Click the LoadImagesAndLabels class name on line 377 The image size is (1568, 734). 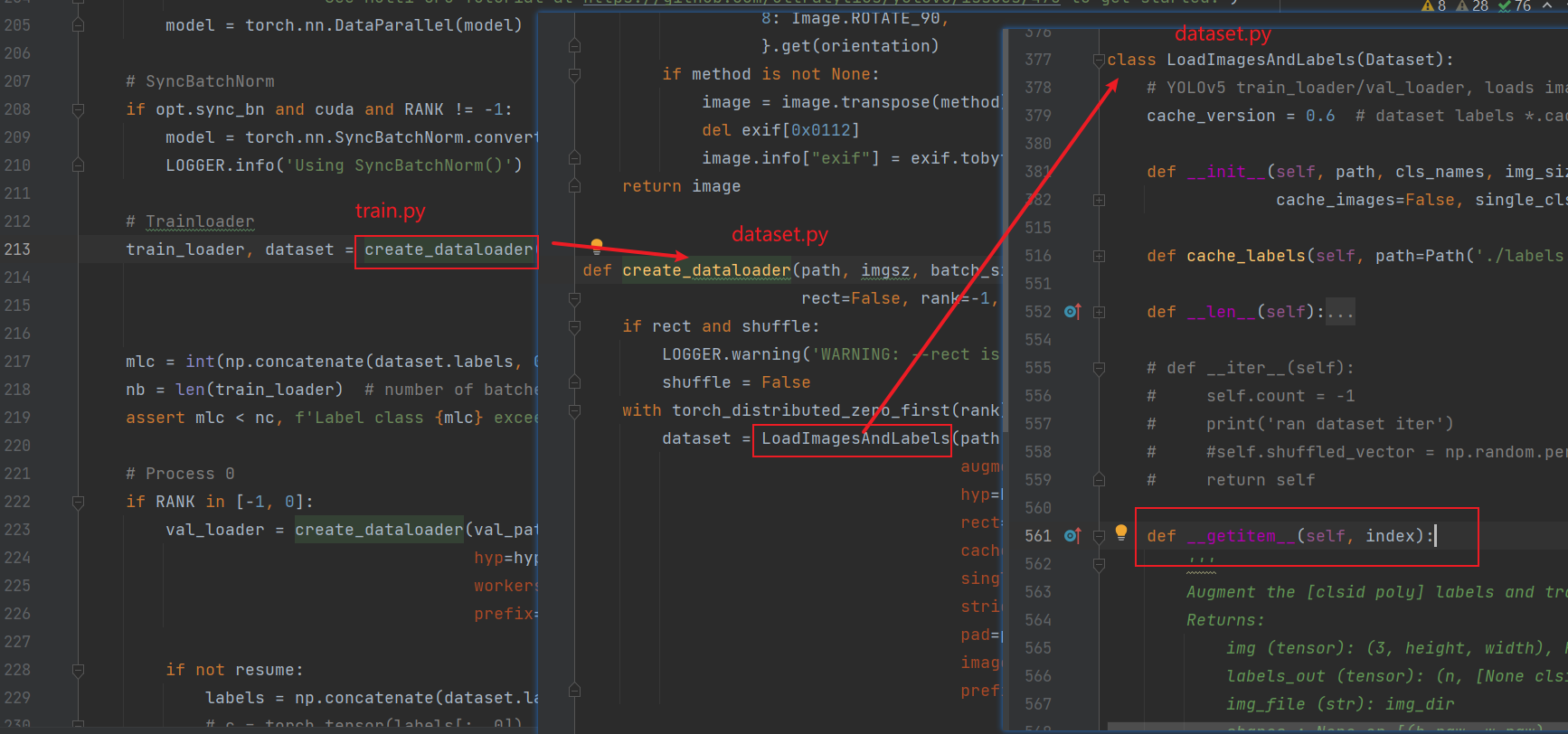coord(1260,60)
